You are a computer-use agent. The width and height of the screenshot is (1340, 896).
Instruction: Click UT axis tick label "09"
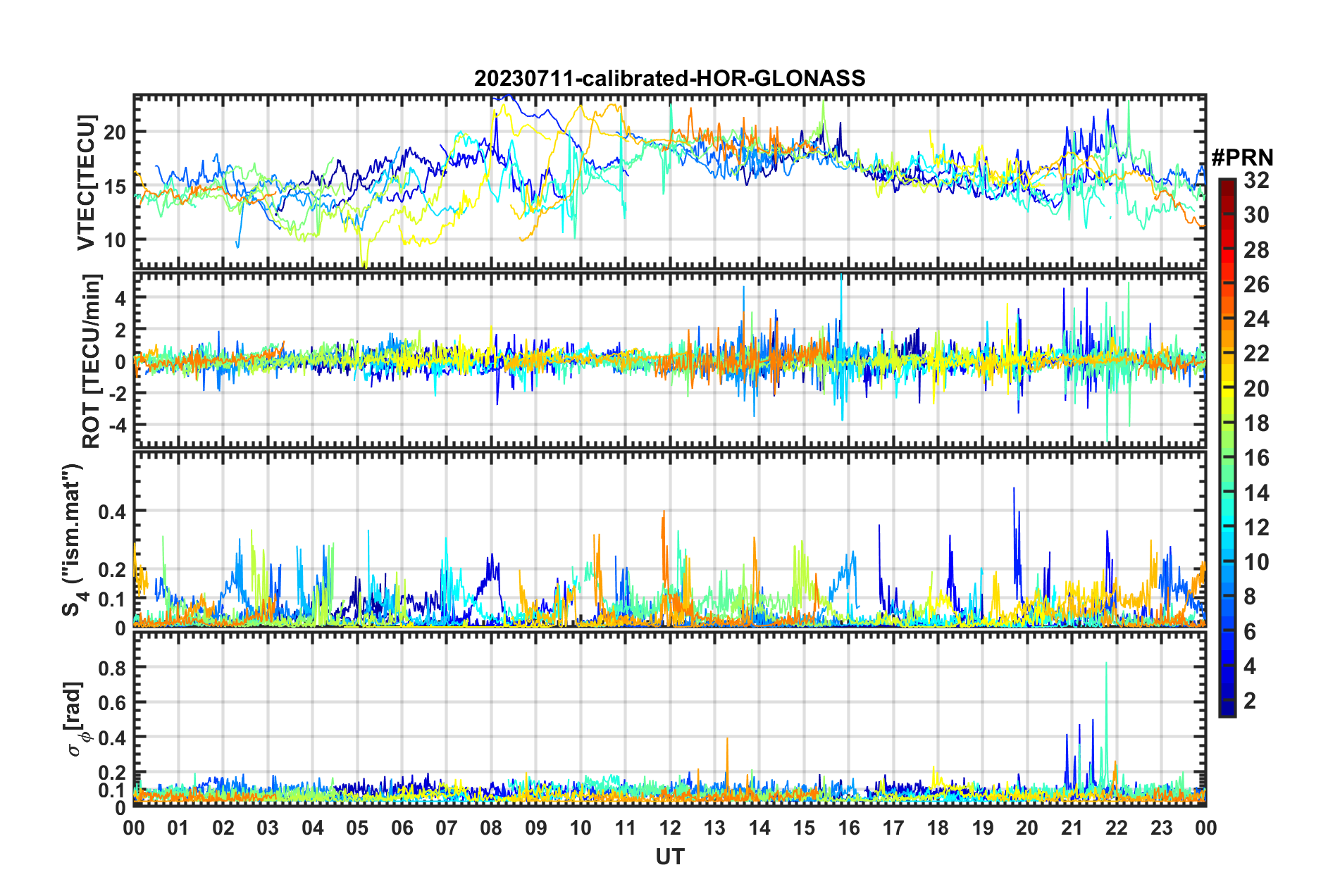[536, 828]
